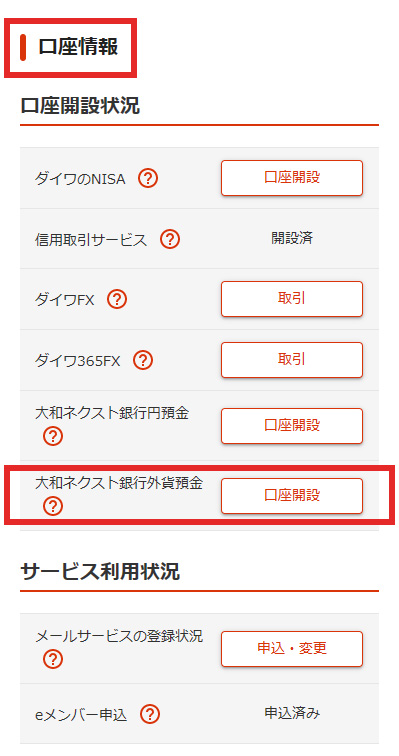Screen dimensions: 399x756
Task: Click the 取引 button for ダイワ365FX
Action: (292, 360)
